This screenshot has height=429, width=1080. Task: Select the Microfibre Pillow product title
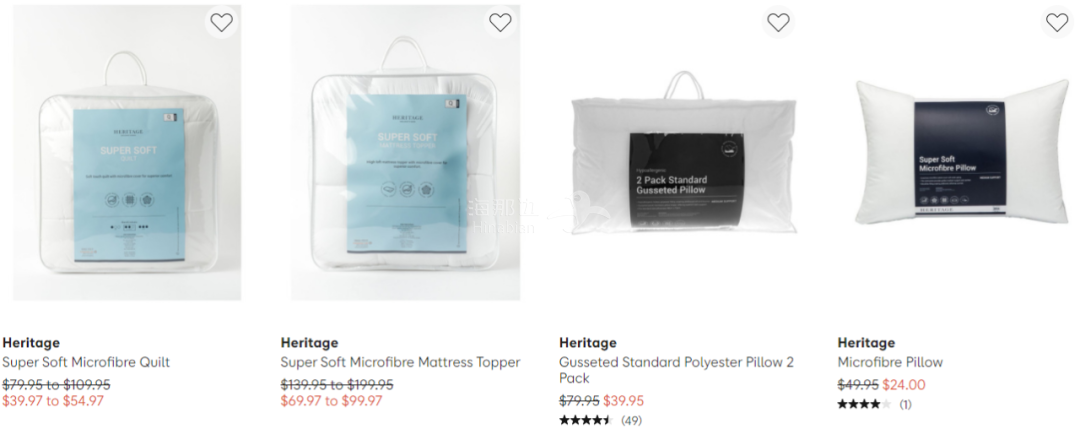click(x=890, y=362)
